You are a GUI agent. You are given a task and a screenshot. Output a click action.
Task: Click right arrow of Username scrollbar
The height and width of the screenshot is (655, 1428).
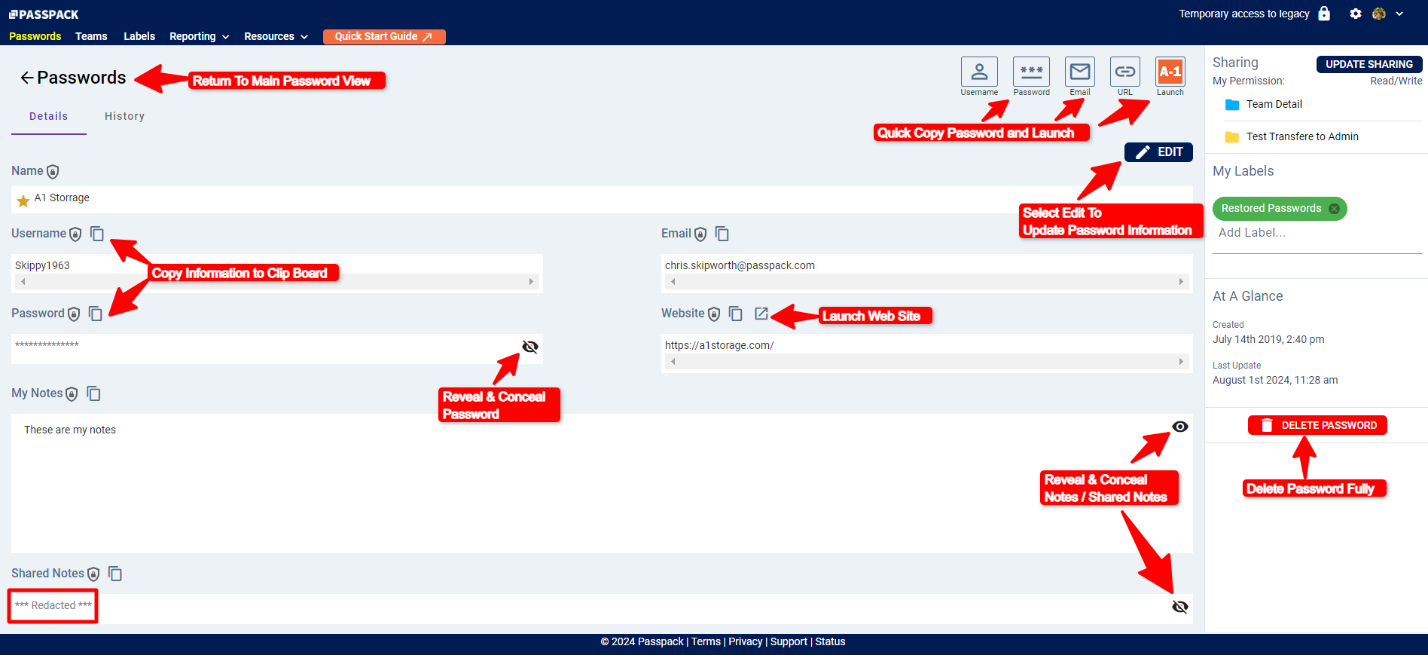click(x=532, y=282)
